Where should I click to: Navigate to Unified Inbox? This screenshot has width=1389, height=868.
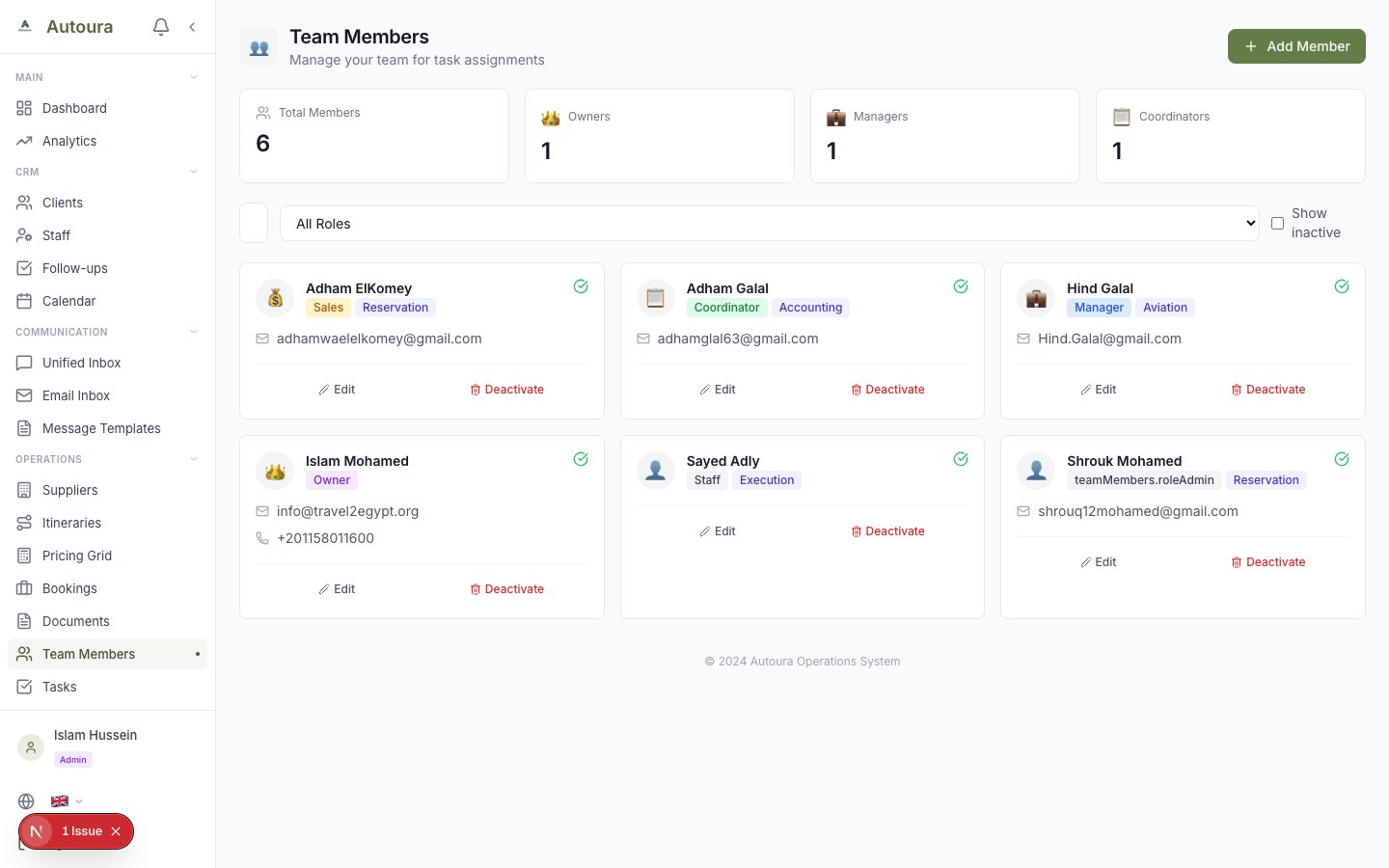(107, 363)
